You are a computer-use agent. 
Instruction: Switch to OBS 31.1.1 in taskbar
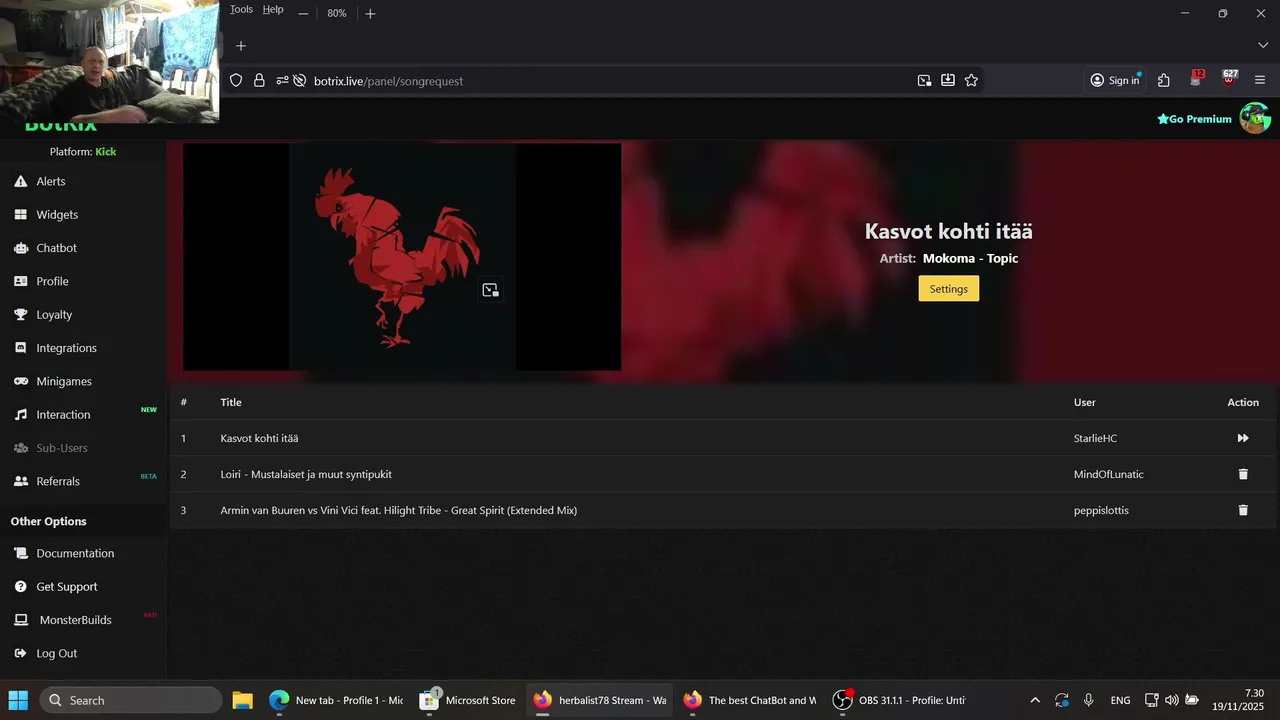pos(900,700)
